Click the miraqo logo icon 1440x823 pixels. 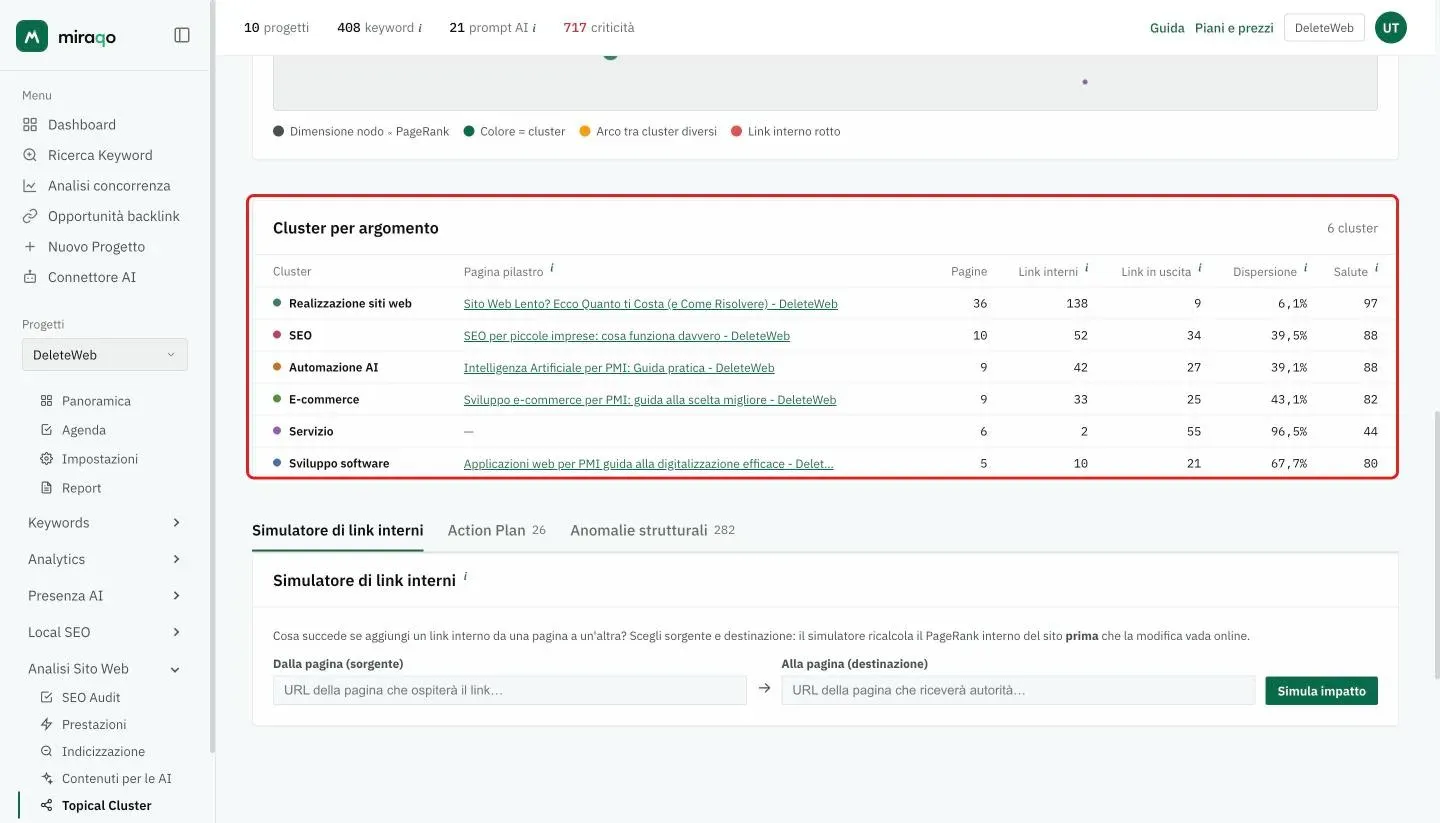(32, 36)
